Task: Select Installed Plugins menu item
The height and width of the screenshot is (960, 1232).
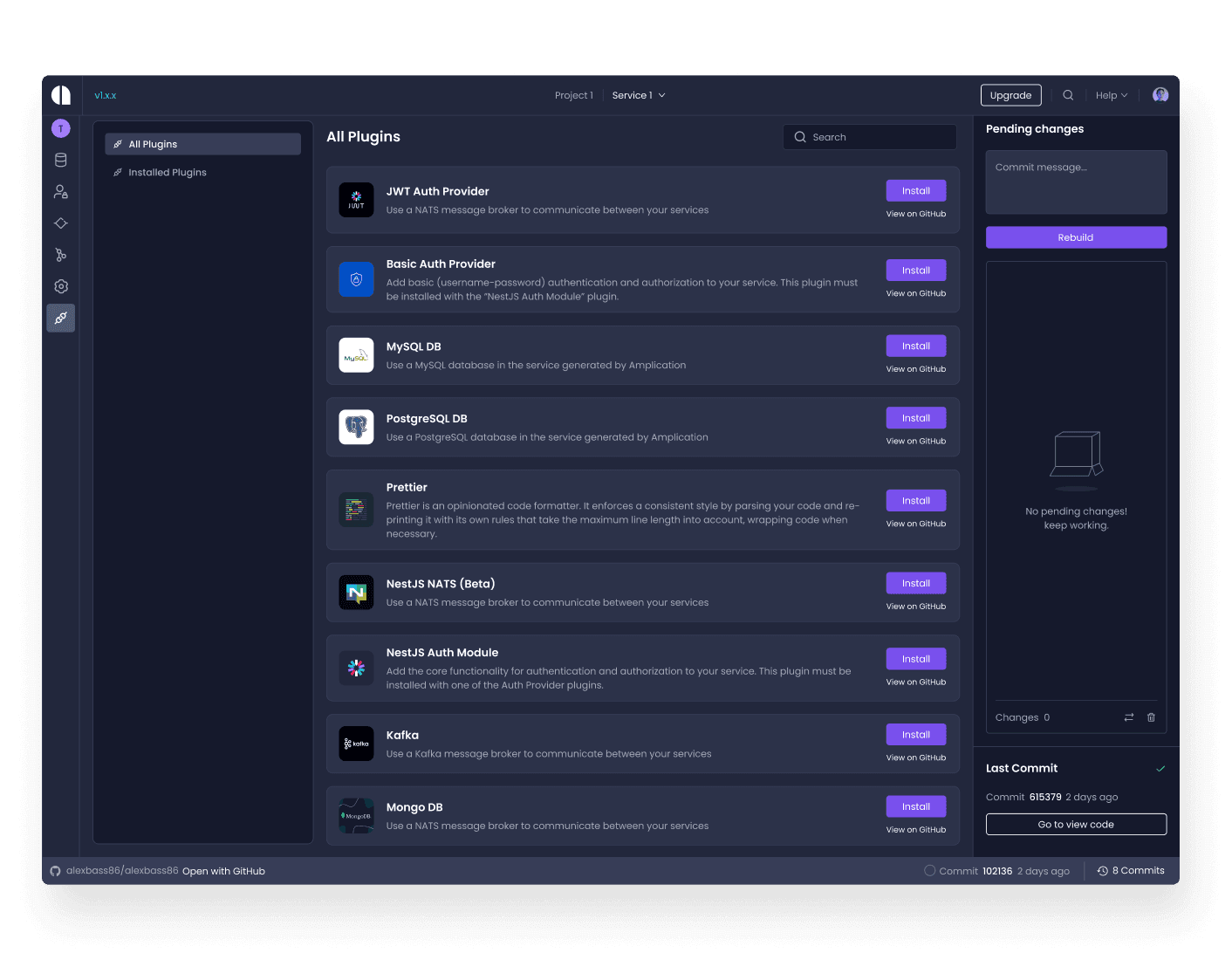Action: (x=202, y=172)
